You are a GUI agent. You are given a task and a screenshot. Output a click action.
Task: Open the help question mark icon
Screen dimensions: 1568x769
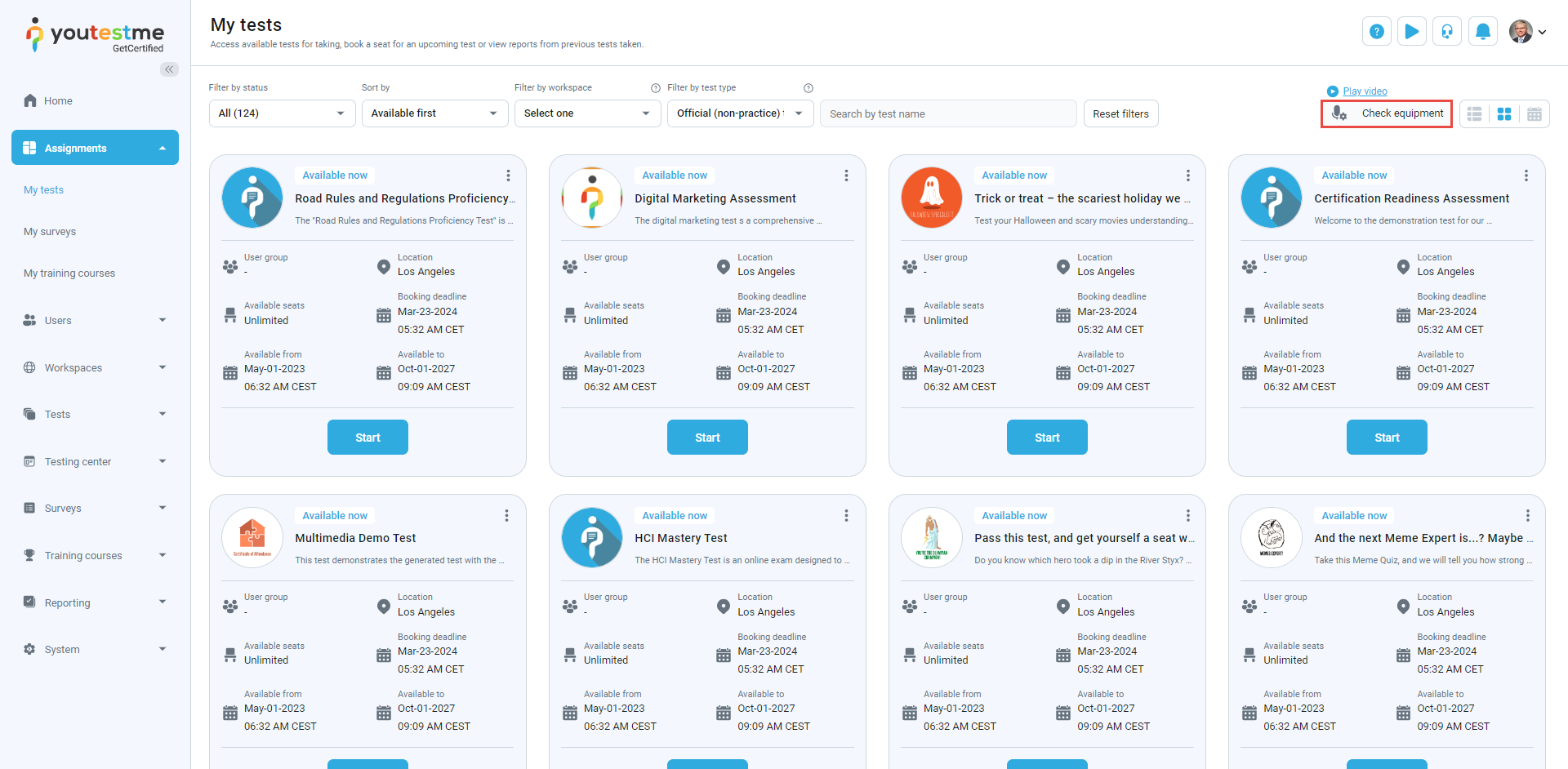click(1376, 32)
